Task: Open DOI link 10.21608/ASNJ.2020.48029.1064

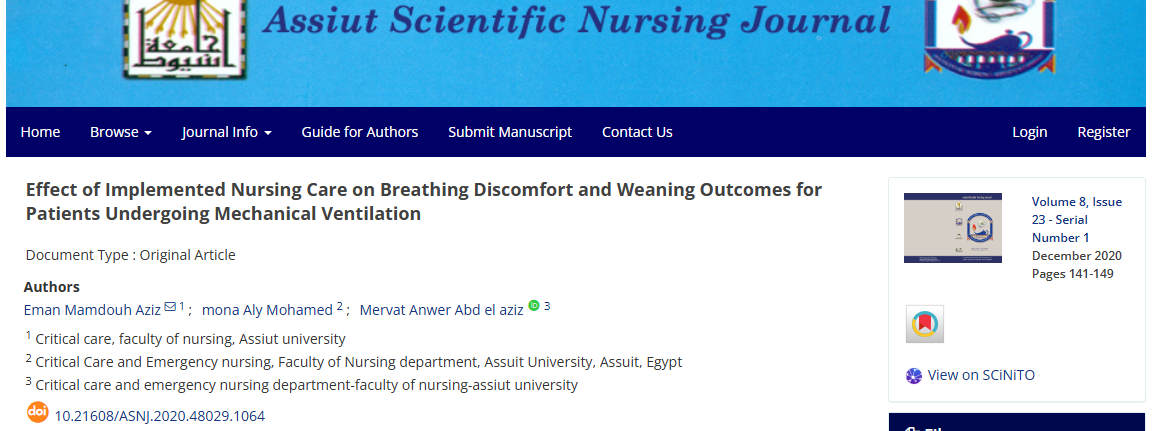Action: (x=160, y=416)
